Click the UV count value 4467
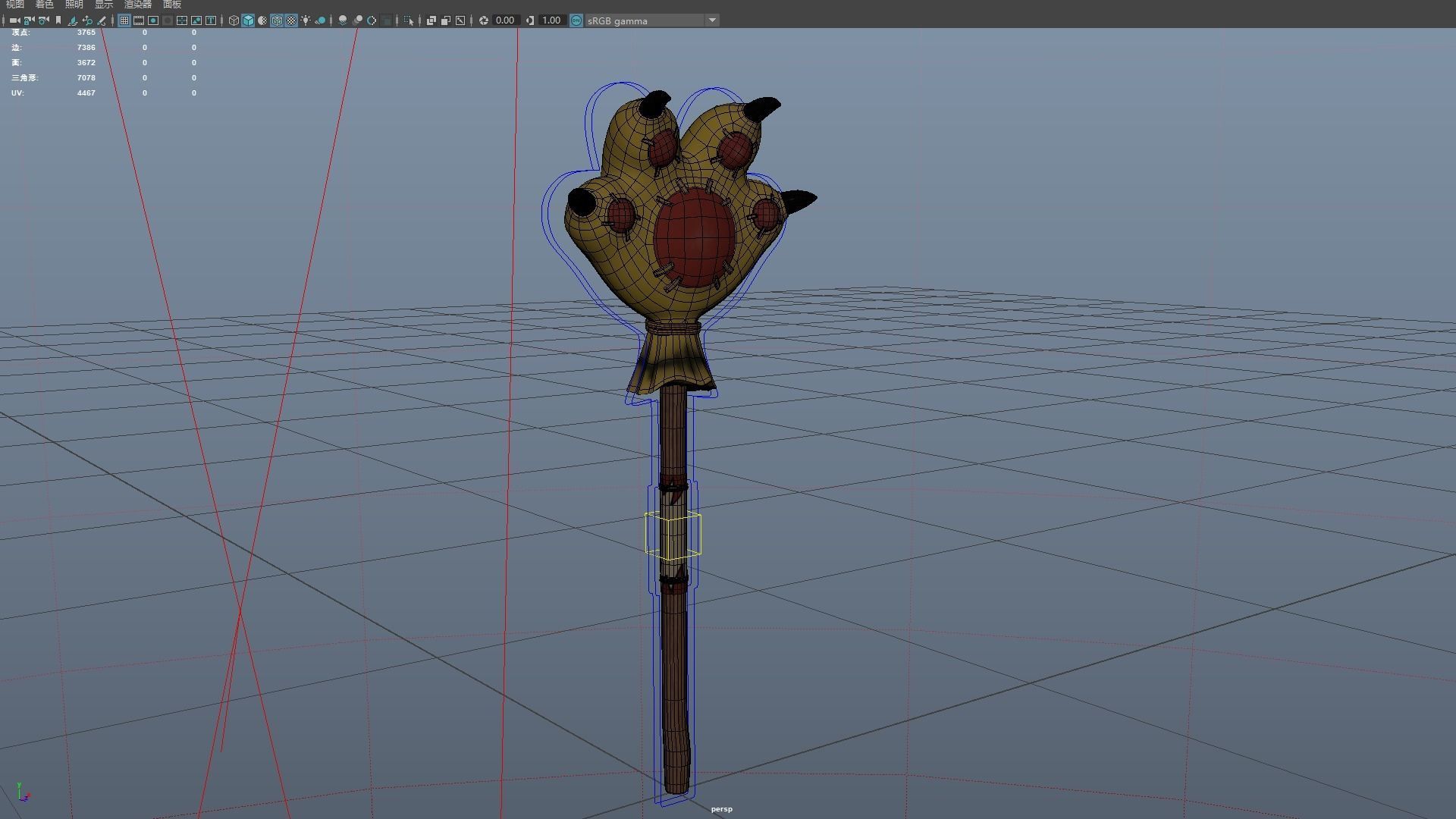This screenshot has height=819, width=1456. (86, 93)
